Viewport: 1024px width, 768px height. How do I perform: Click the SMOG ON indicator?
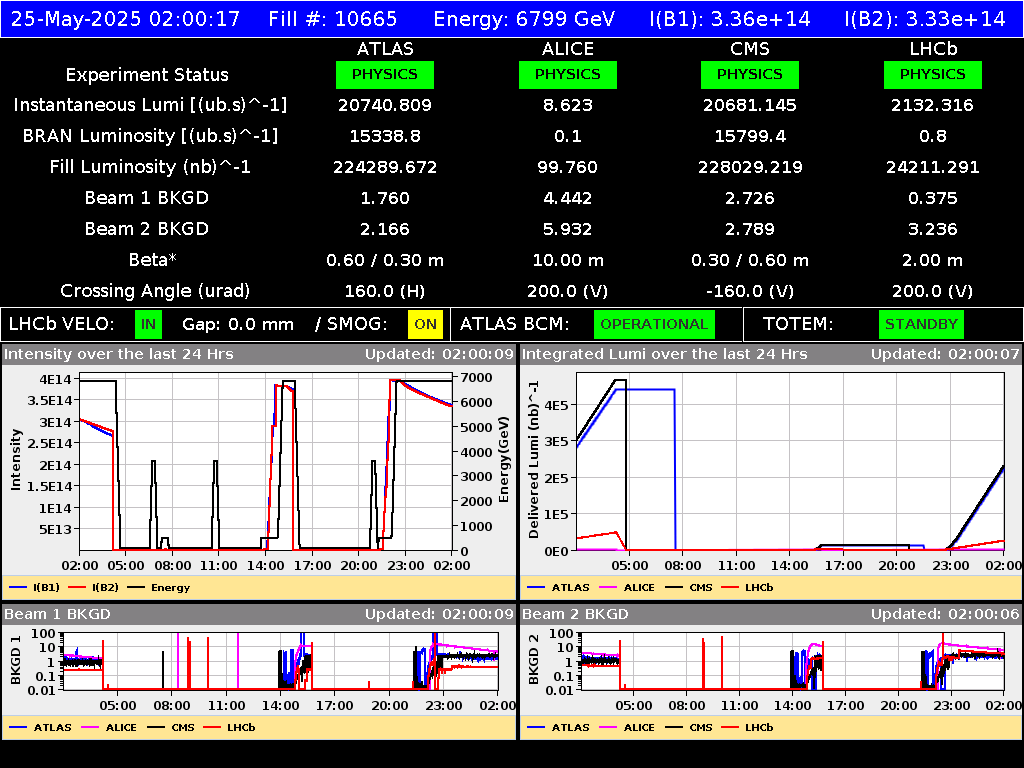[425, 324]
